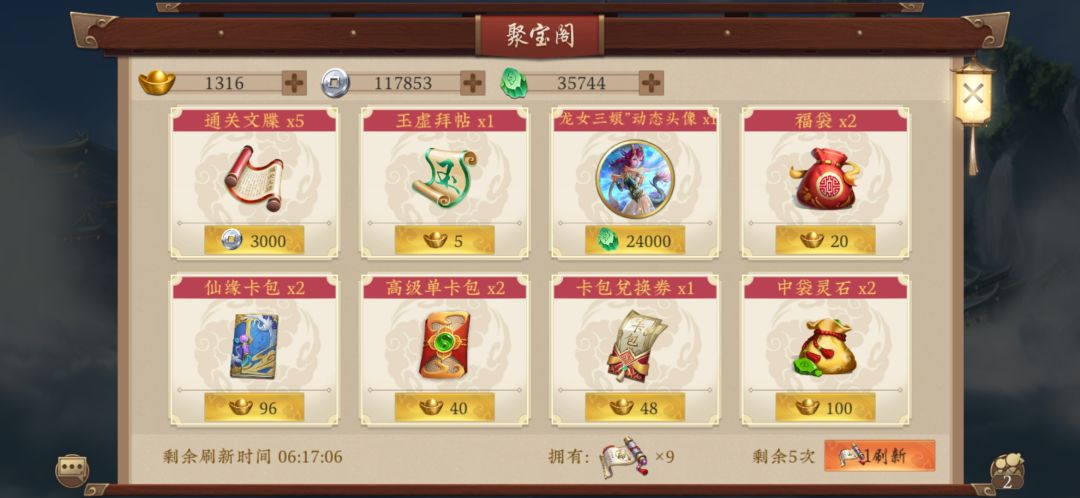
Task: Add more silver coins with plus button
Action: click(x=472, y=83)
